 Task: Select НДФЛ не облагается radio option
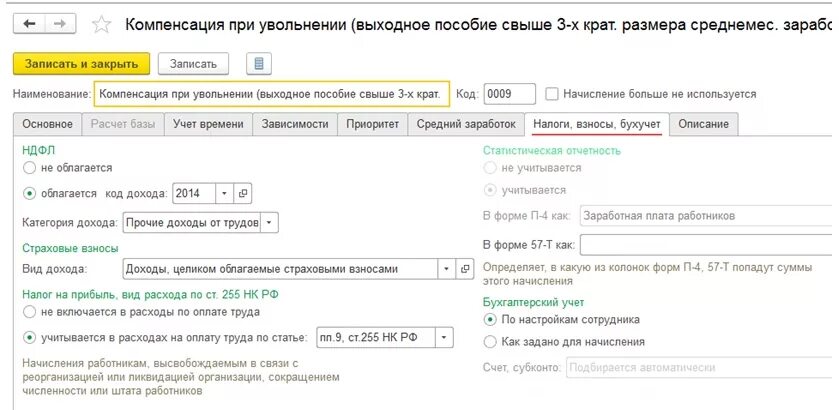(x=29, y=168)
